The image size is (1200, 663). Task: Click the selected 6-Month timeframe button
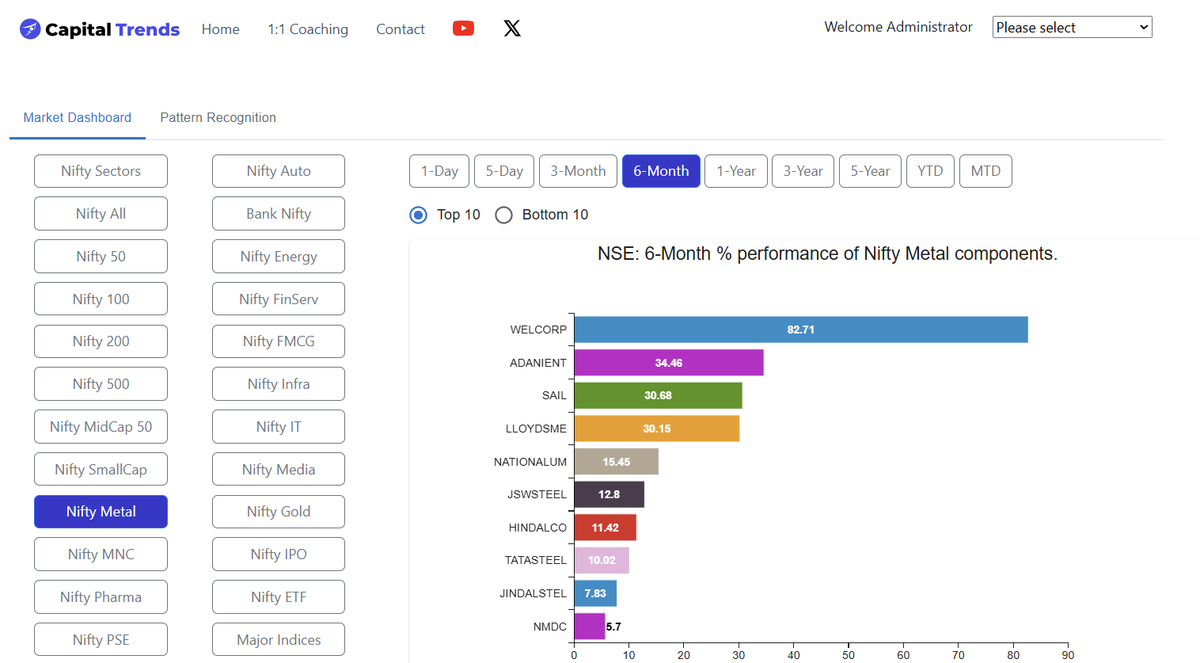tap(661, 171)
